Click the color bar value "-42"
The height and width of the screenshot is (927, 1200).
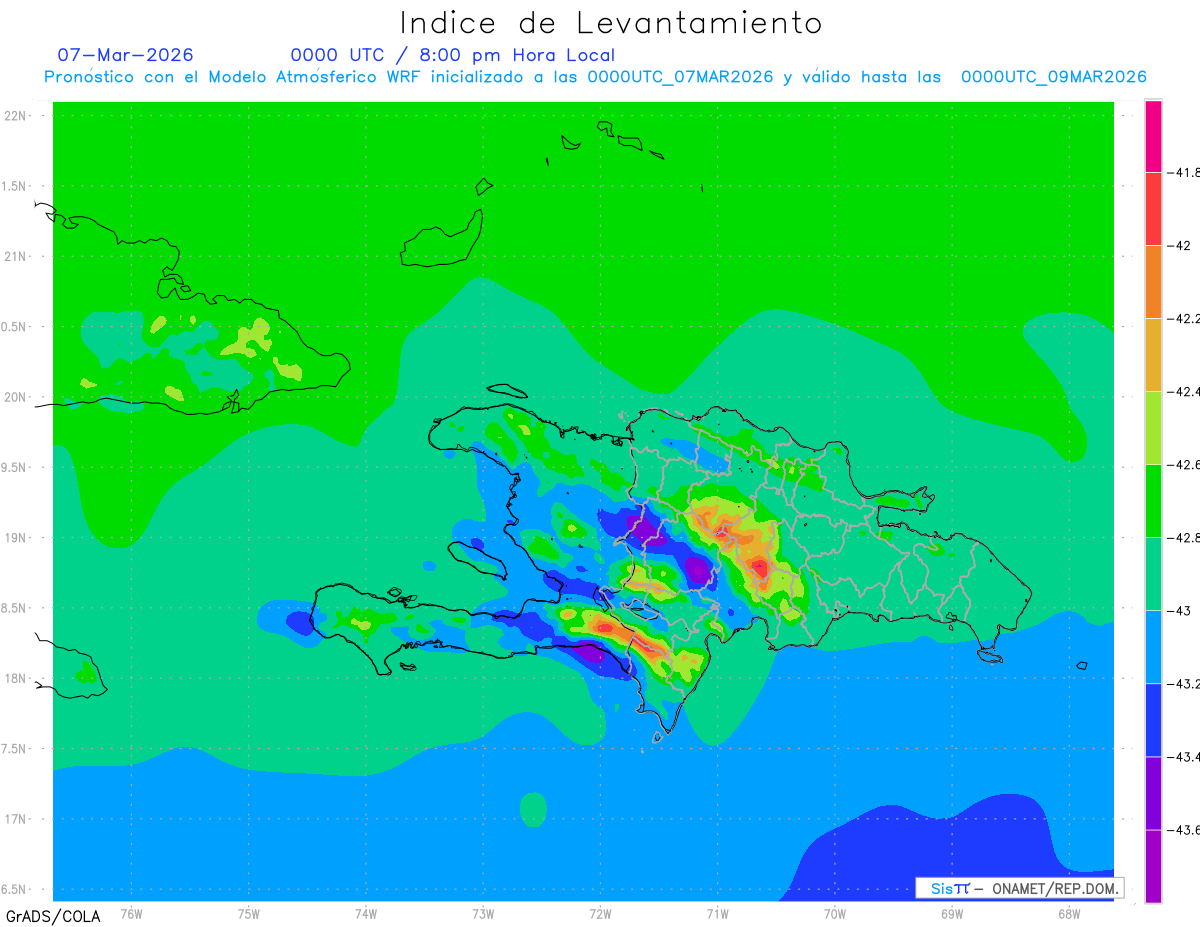pos(1181,245)
